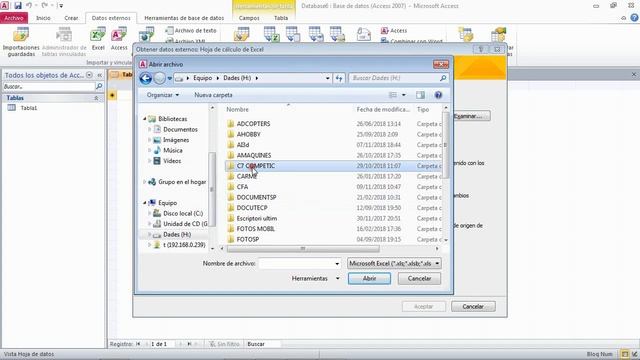
Task: Select Documentos in the navigation tree
Action: (x=180, y=129)
